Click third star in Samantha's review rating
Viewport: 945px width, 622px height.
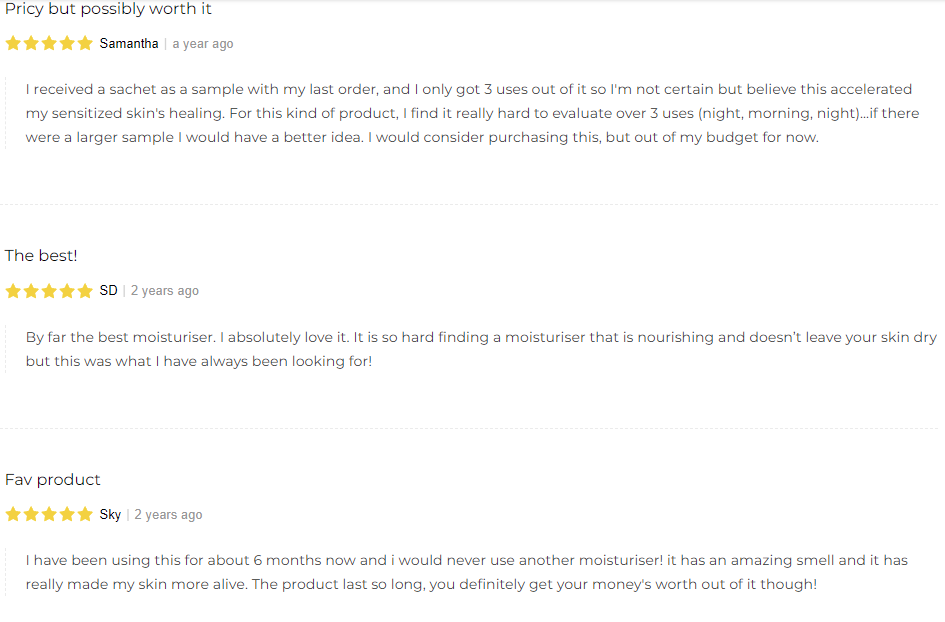point(49,43)
